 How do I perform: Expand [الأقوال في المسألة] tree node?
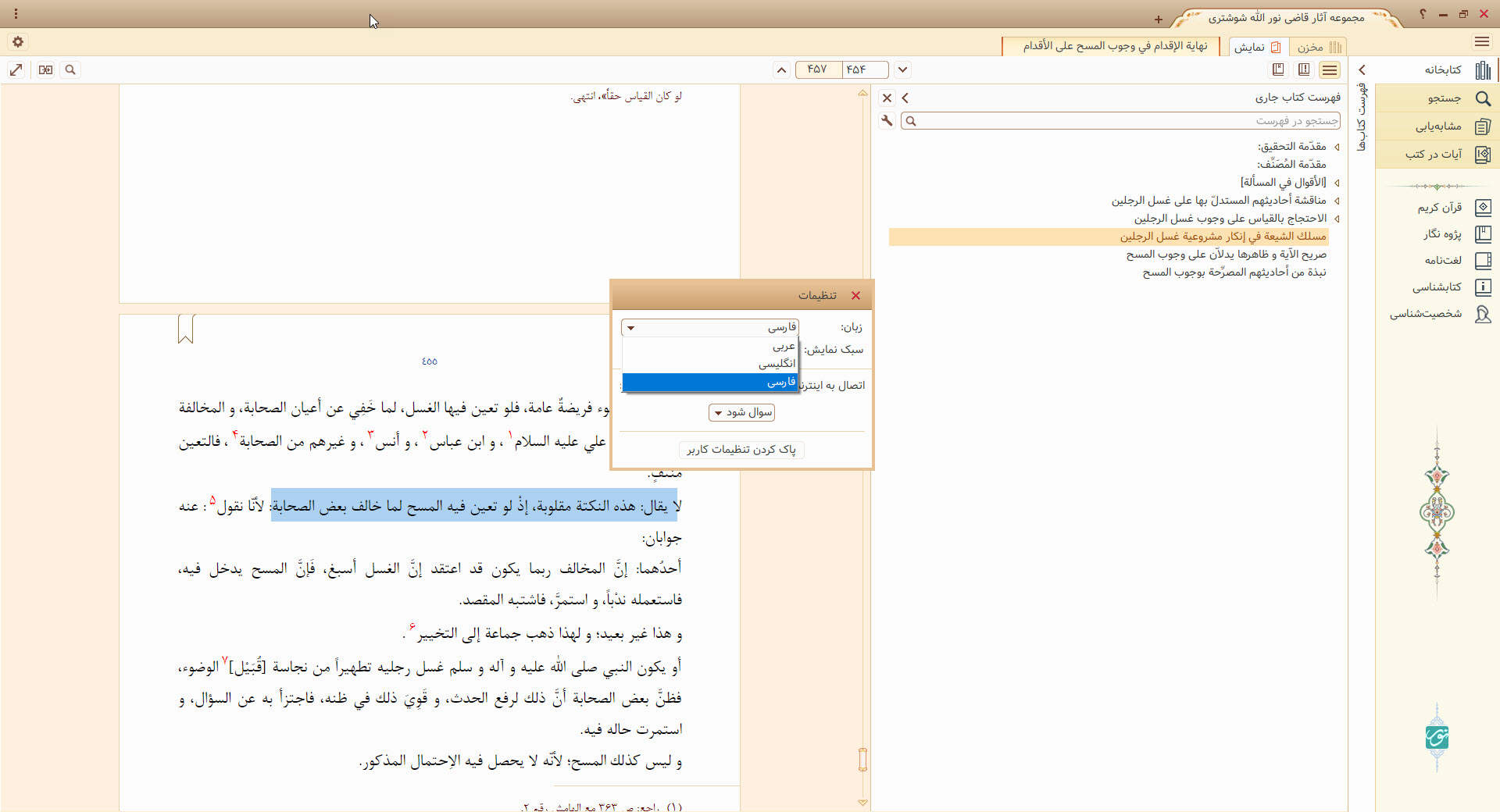[x=1337, y=183]
